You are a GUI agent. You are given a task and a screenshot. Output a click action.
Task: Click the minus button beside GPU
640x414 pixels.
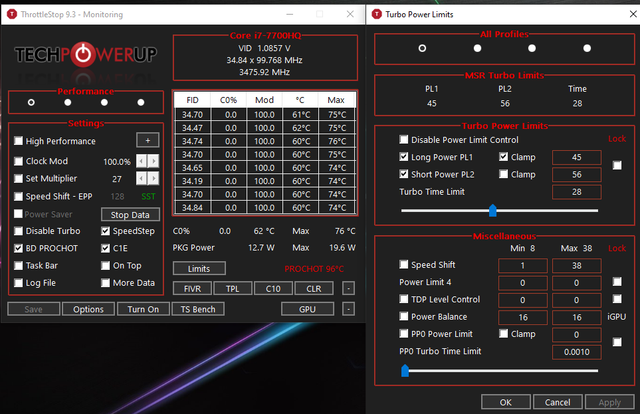[x=348, y=309]
